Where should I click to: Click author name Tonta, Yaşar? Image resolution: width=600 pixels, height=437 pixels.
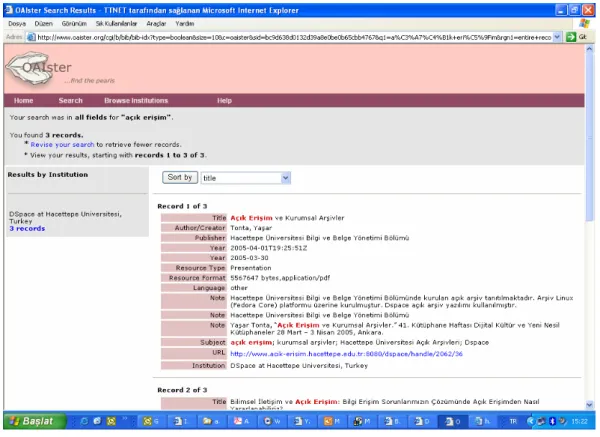pos(251,228)
